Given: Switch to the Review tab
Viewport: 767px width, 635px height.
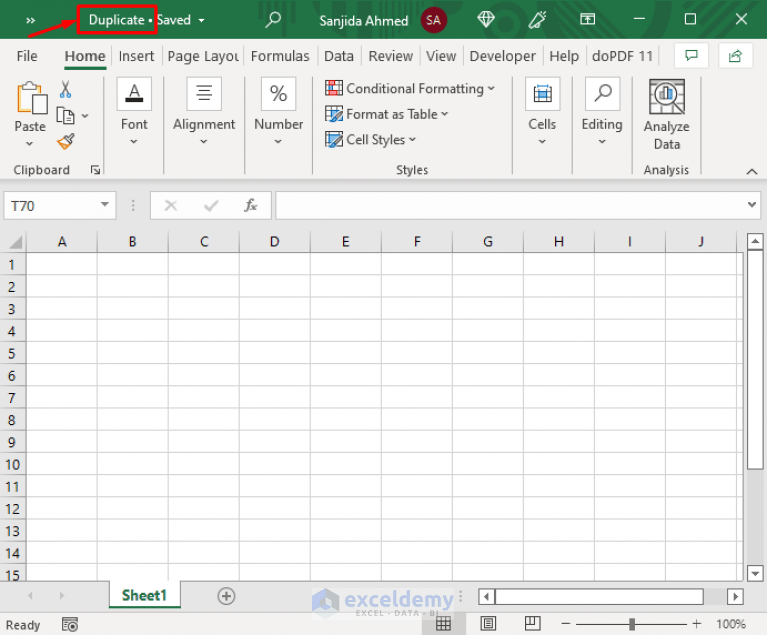Looking at the screenshot, I should click(390, 56).
